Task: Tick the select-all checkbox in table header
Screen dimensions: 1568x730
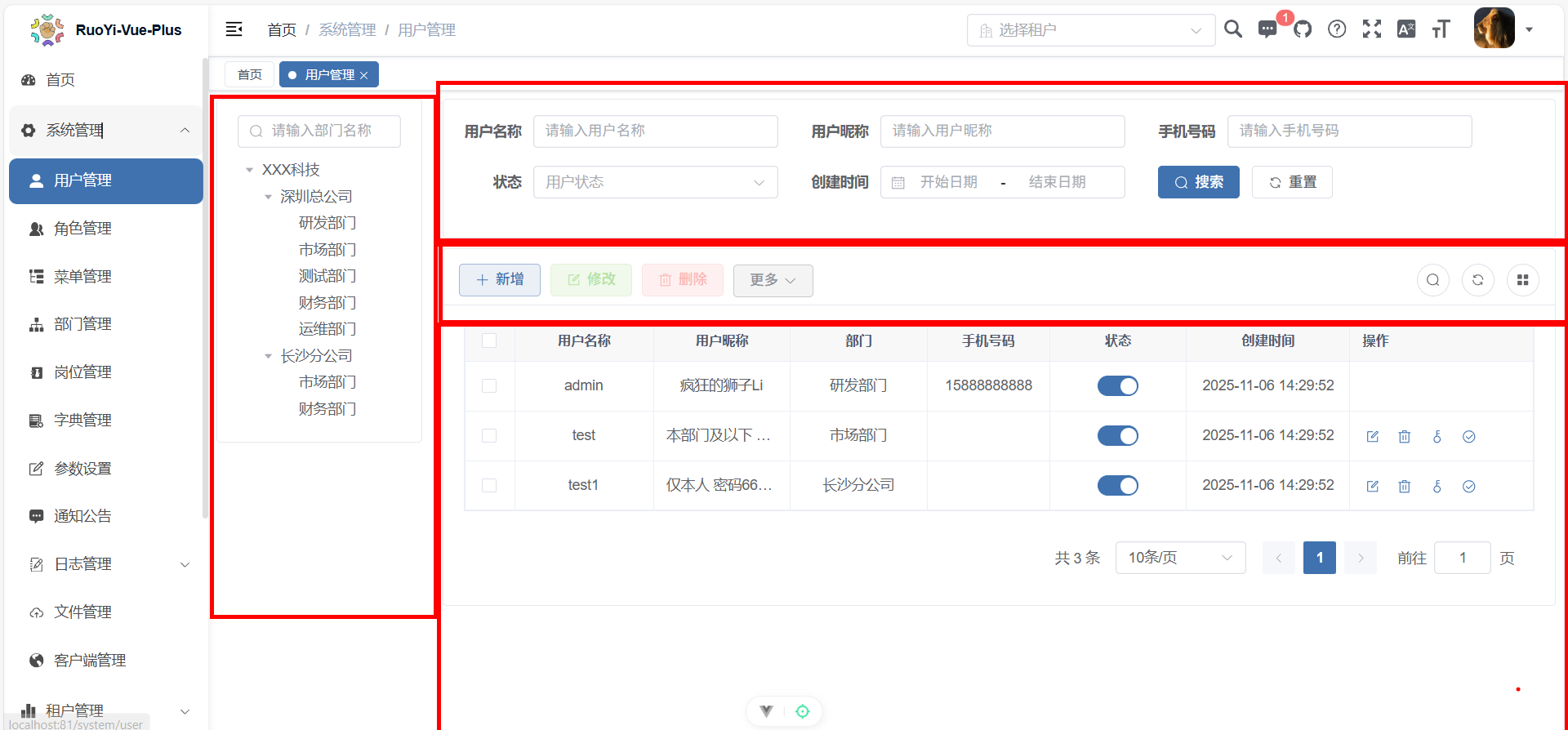Action: 489,341
